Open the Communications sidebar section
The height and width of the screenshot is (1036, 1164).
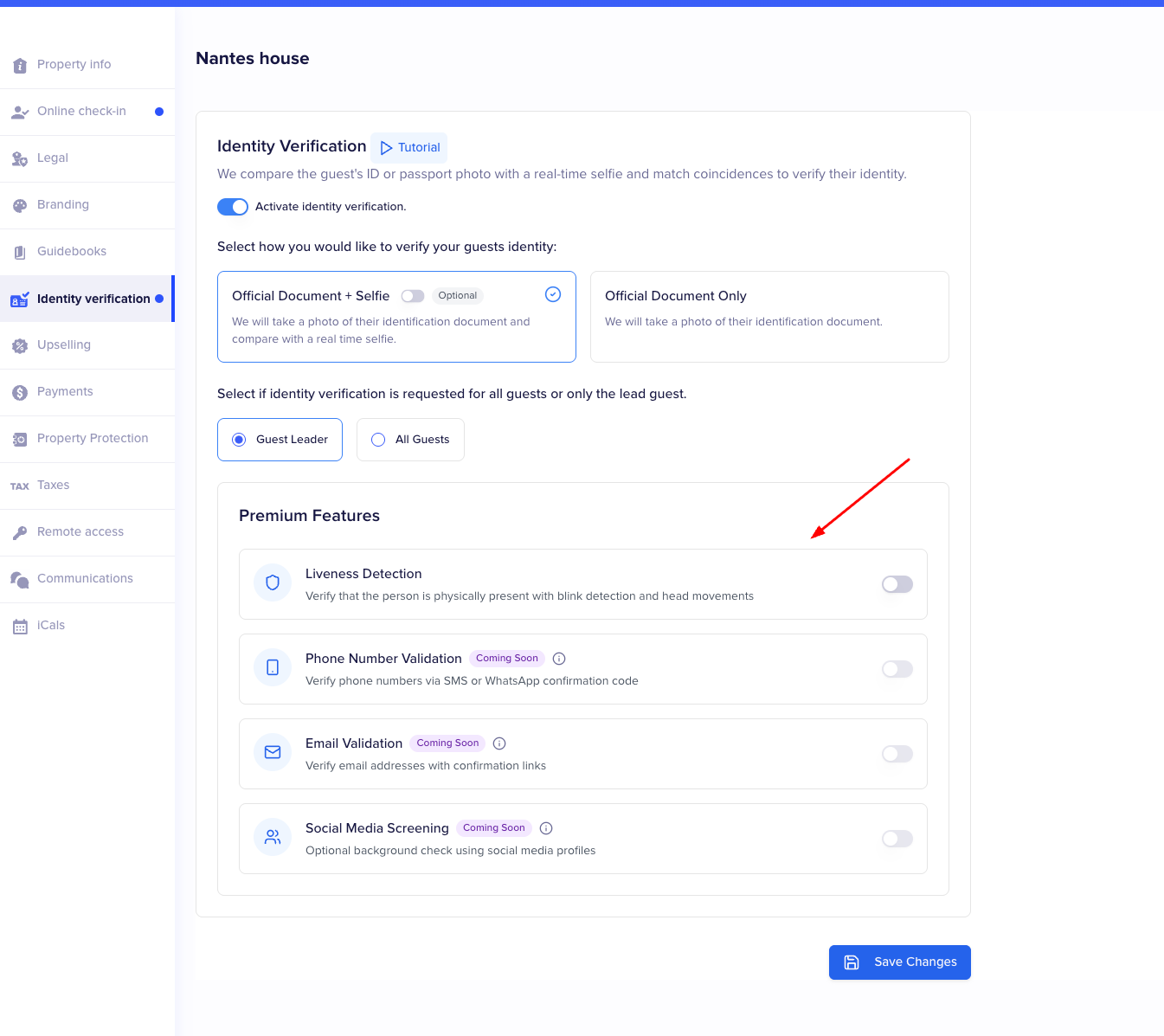[x=85, y=579]
